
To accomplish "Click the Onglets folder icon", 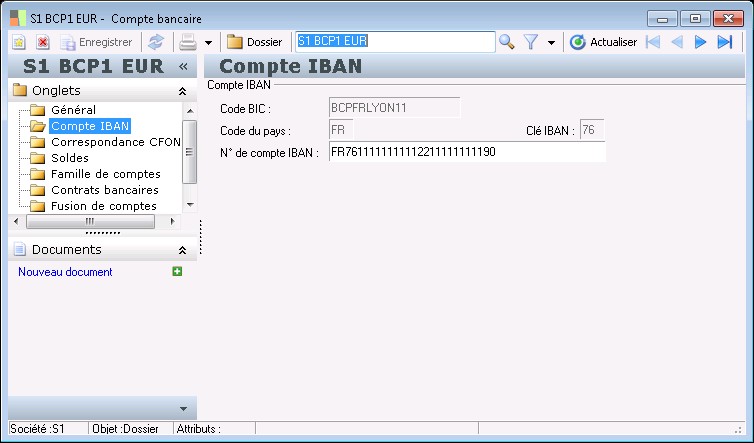I will 20,89.
